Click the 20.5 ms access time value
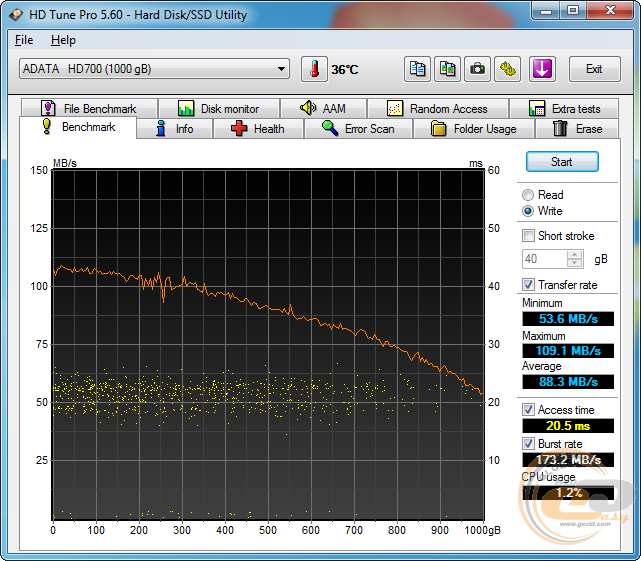Screen dimensions: 641x561 [x=568, y=426]
